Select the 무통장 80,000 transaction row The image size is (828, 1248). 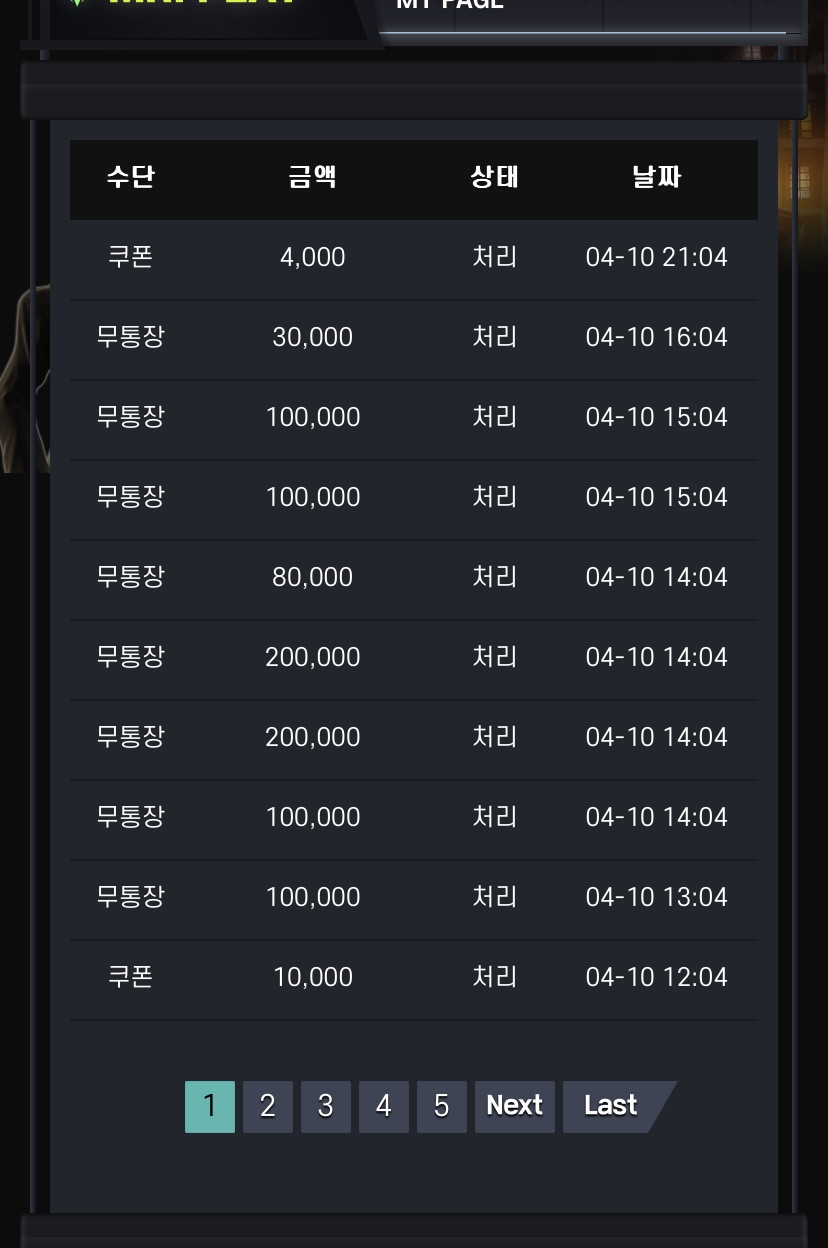(x=413, y=579)
